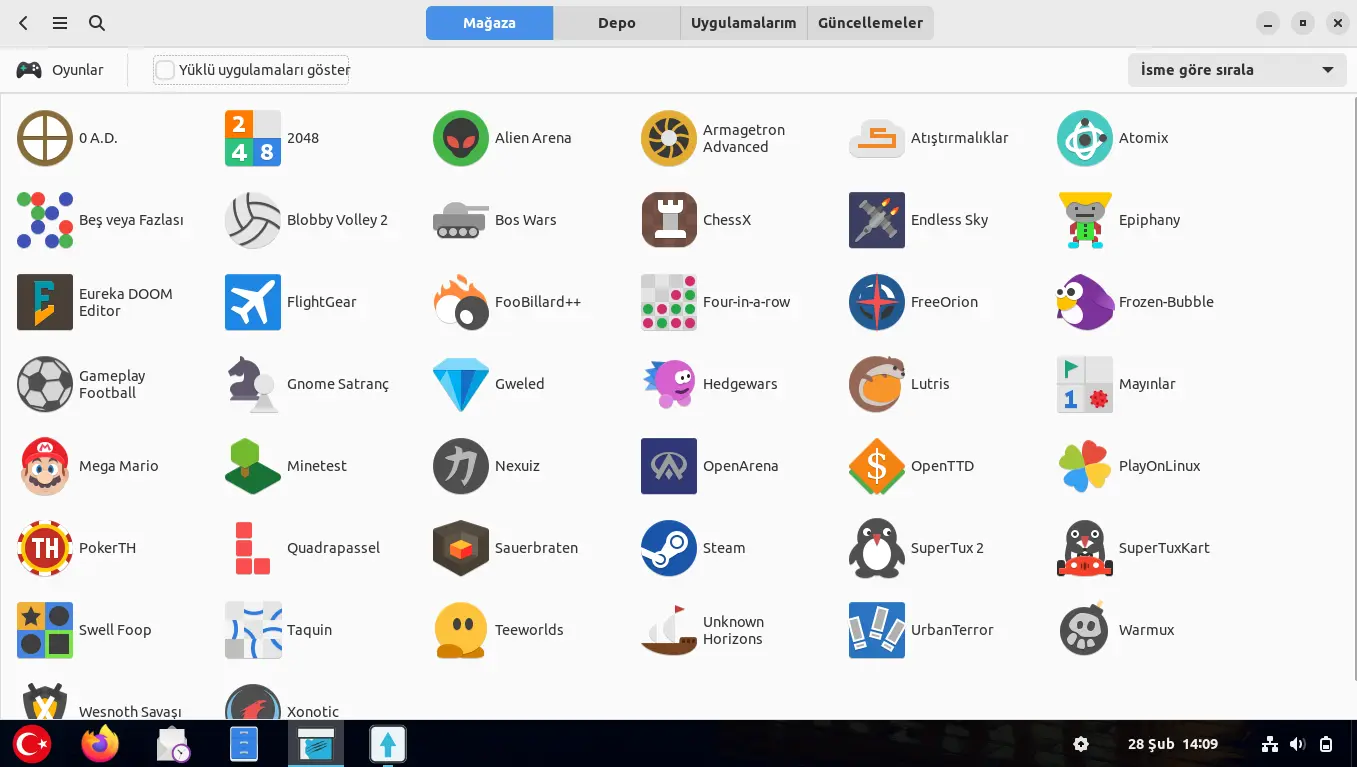The height and width of the screenshot is (767, 1357).
Task: Select the Hedgewars pink hedgehog icon
Action: pos(669,384)
